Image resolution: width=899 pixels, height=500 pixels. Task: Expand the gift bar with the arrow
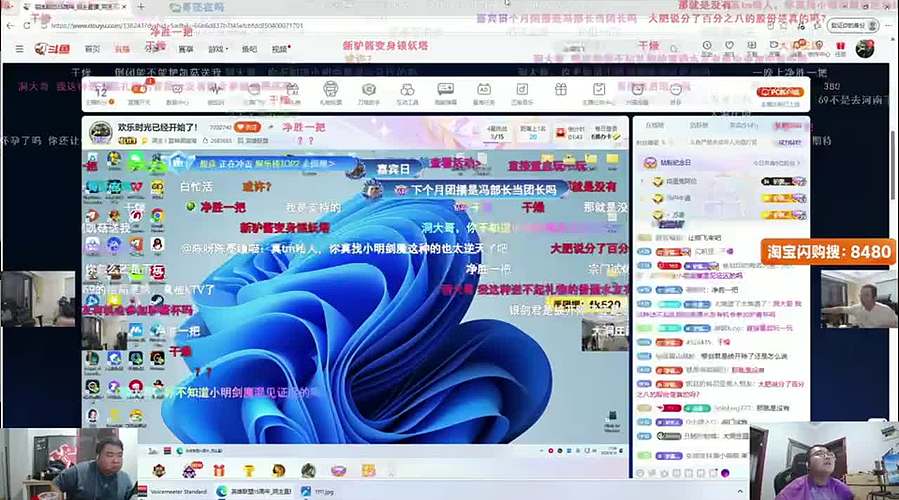pyautogui.click(x=392, y=471)
